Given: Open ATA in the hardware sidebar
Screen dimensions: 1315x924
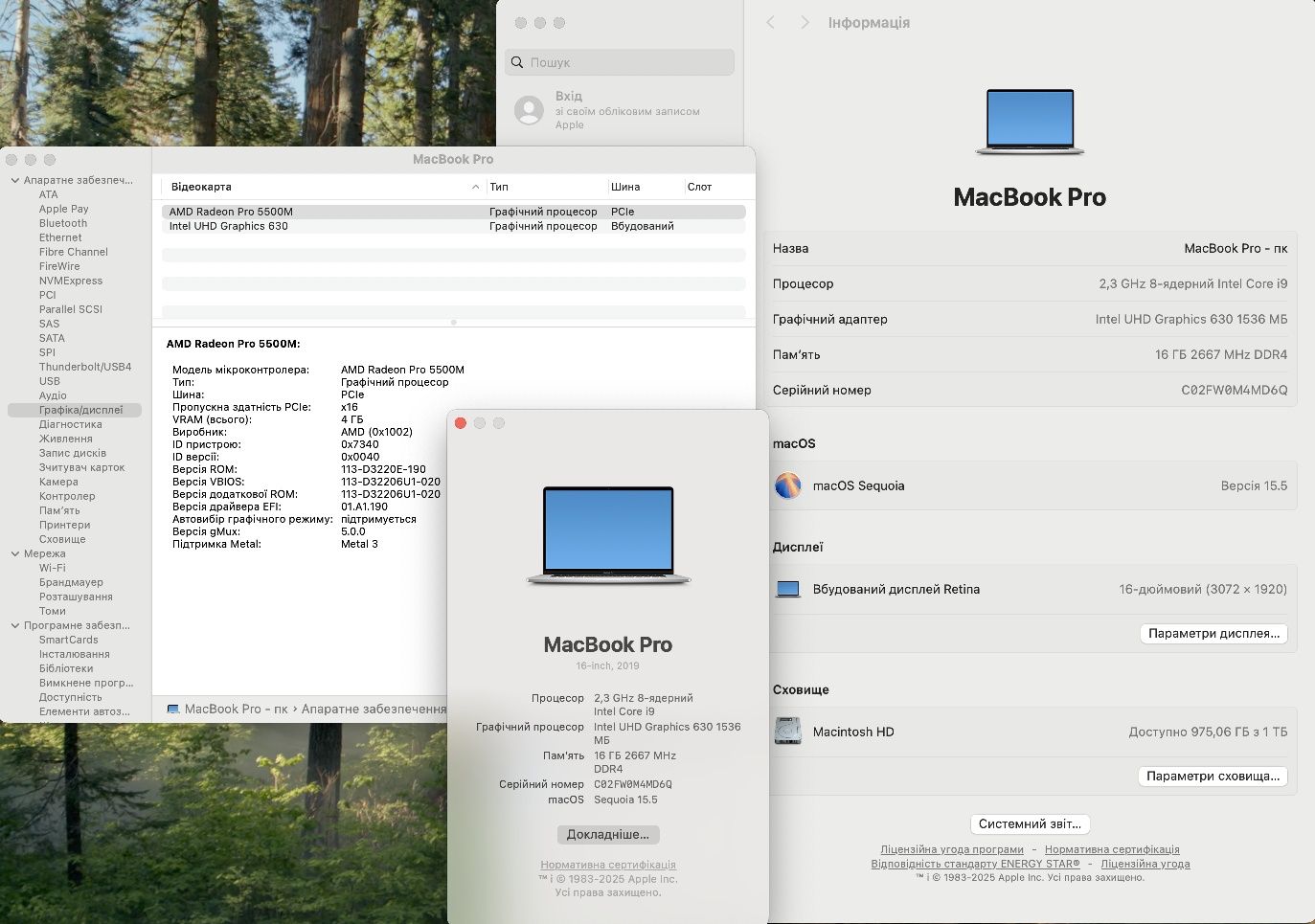Looking at the screenshot, I should tap(48, 194).
